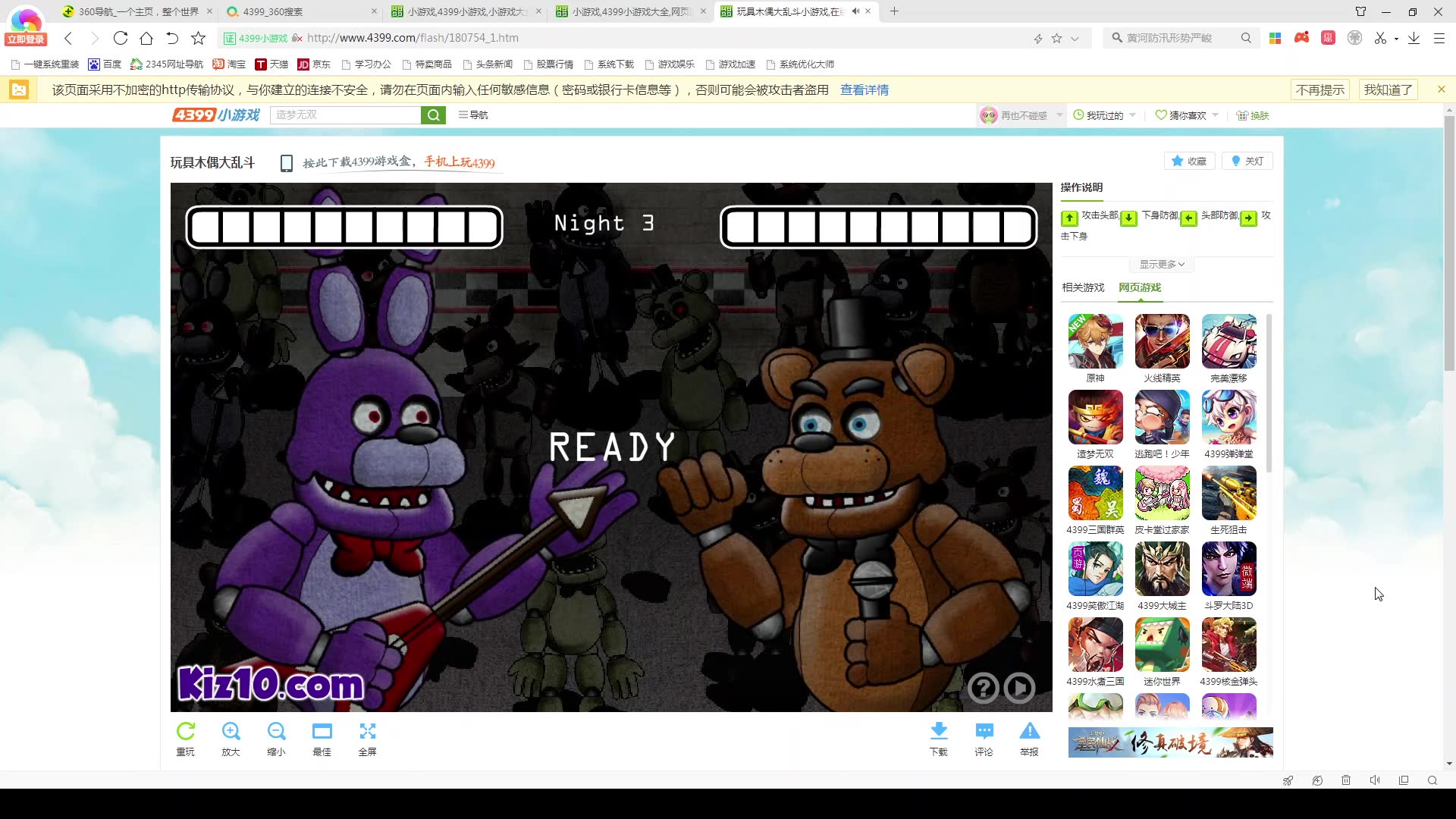Image resolution: width=1456 pixels, height=819 pixels.
Task: Click the 手机上玩4399 link
Action: click(459, 162)
